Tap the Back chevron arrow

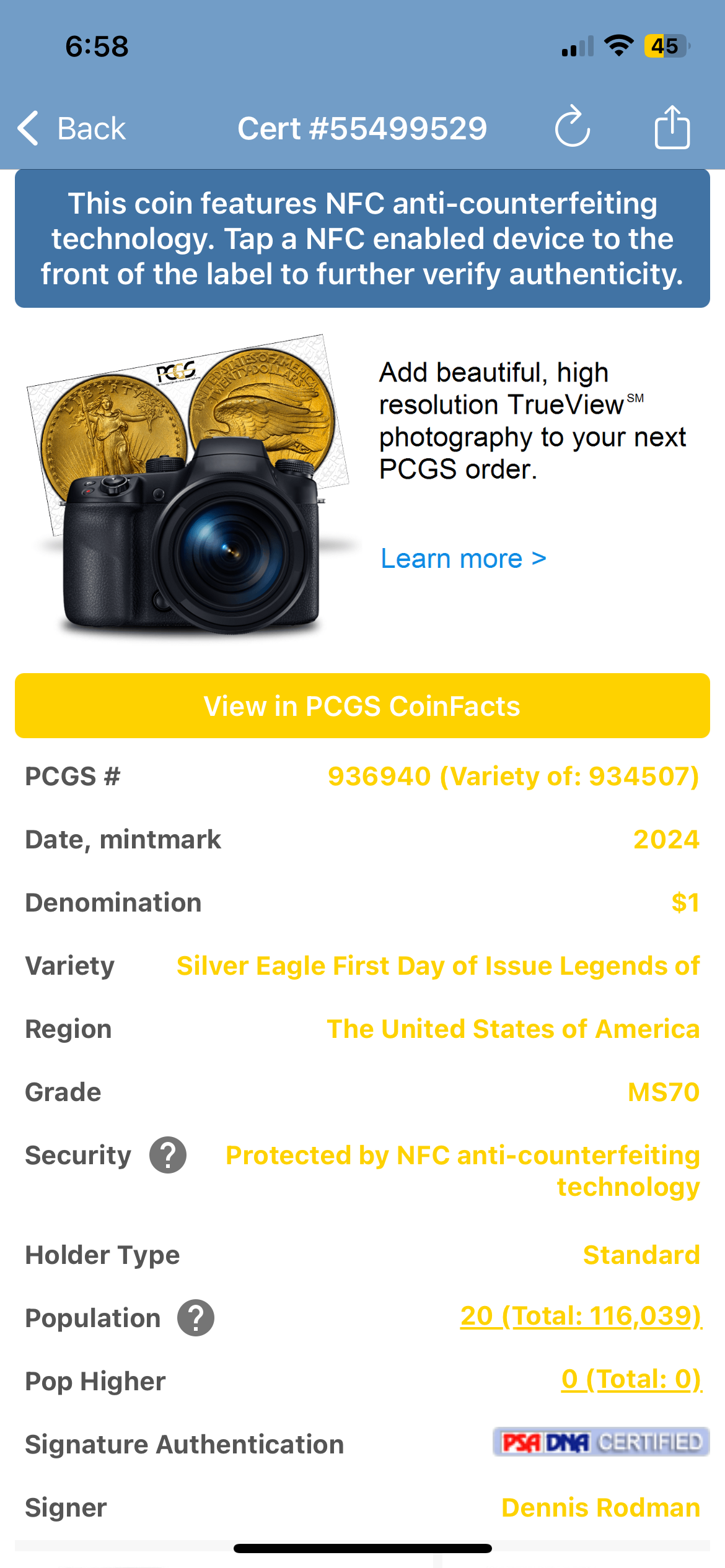pos(29,129)
